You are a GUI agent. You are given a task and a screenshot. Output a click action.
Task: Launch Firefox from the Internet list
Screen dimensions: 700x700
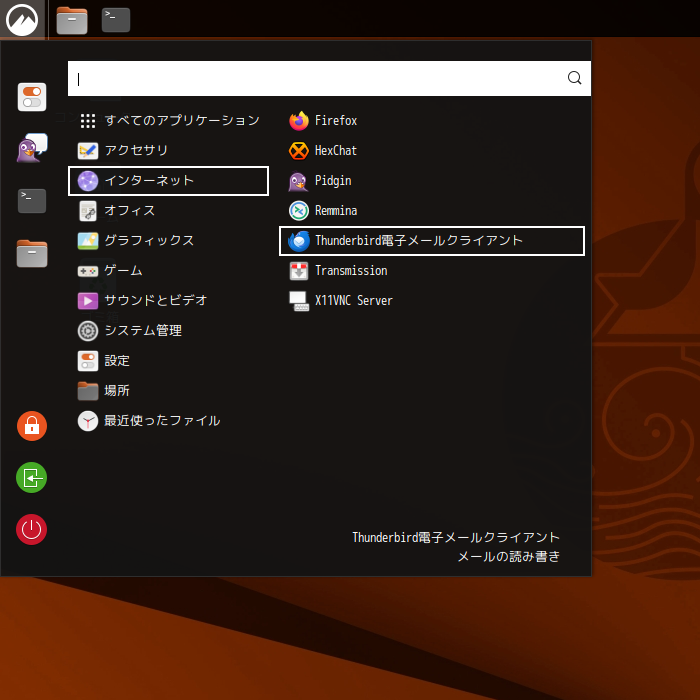pyautogui.click(x=431, y=121)
